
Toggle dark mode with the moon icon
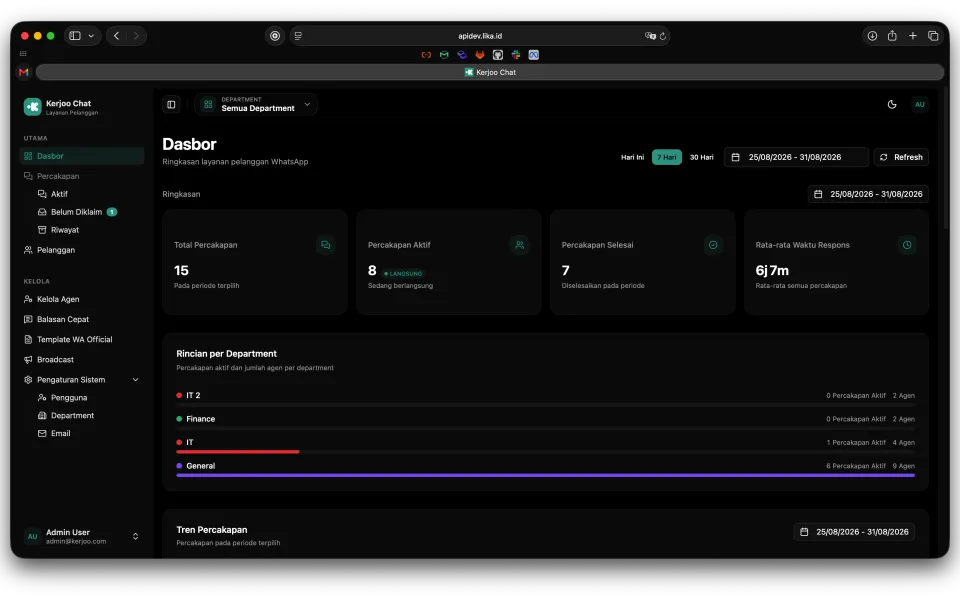[891, 105]
